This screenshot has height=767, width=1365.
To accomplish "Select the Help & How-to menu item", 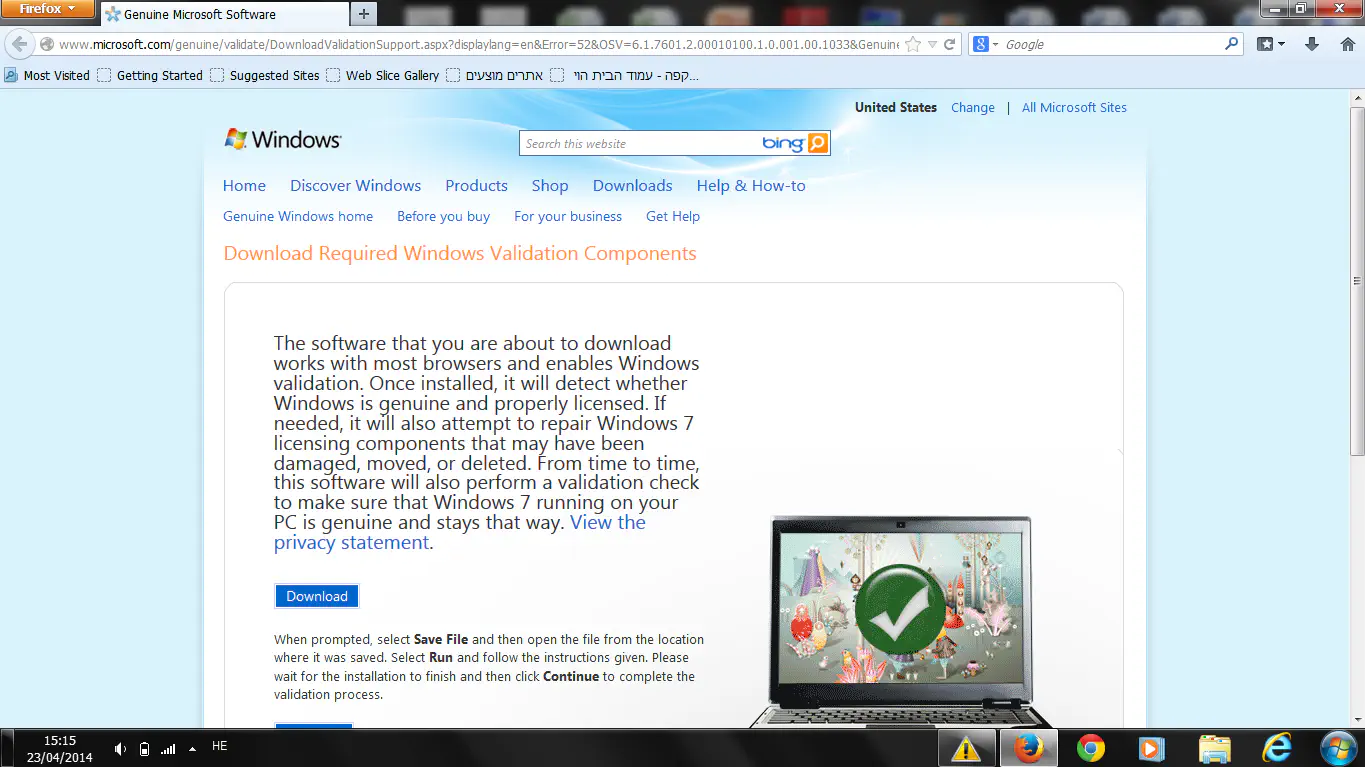I will click(x=750, y=186).
